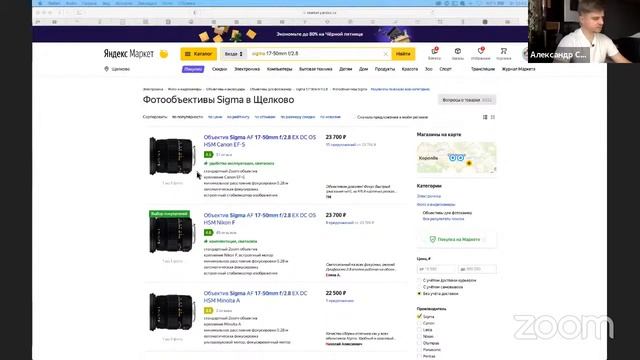Screen dimensions: 640x360
Task: Sort results по цене
Action: pyautogui.click(x=215, y=117)
